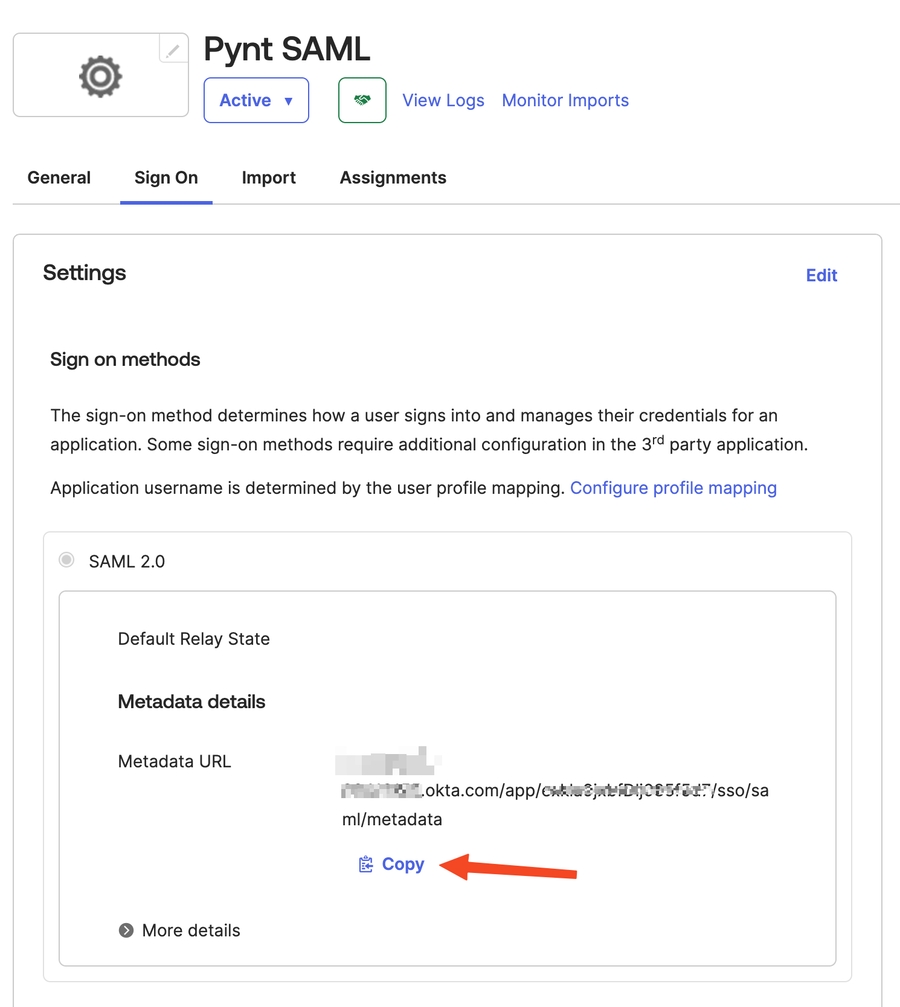The width and height of the screenshot is (900, 1007).
Task: Expand More details chevron
Action: point(126,931)
